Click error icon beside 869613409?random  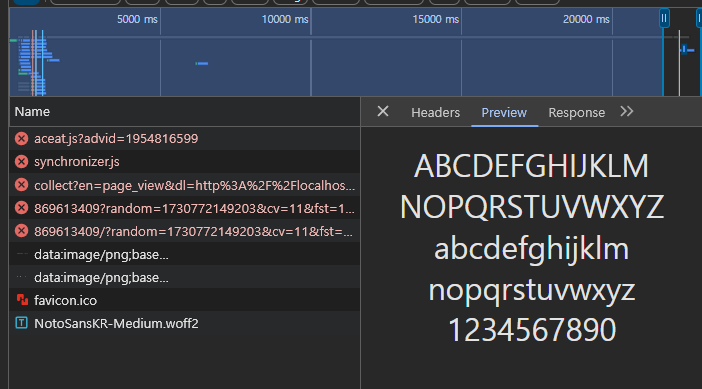tap(21, 208)
